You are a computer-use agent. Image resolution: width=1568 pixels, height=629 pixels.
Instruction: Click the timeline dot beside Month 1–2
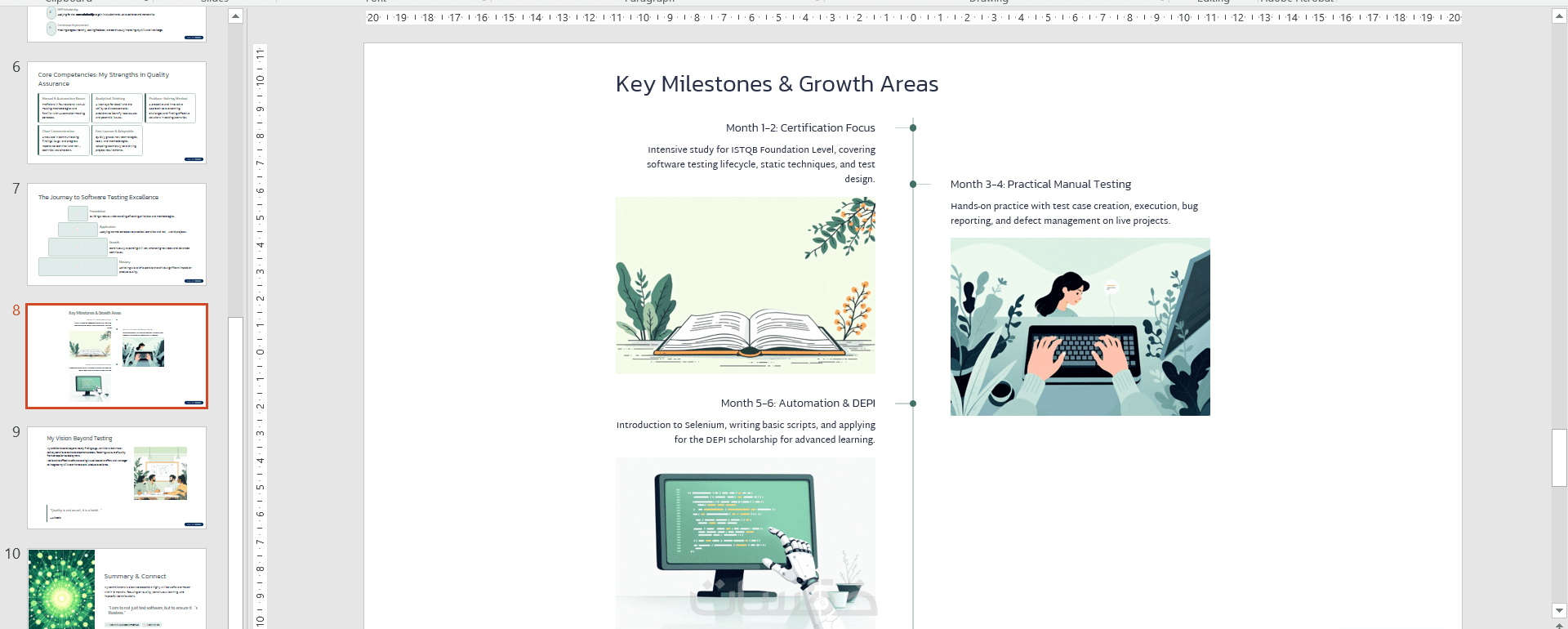point(913,127)
